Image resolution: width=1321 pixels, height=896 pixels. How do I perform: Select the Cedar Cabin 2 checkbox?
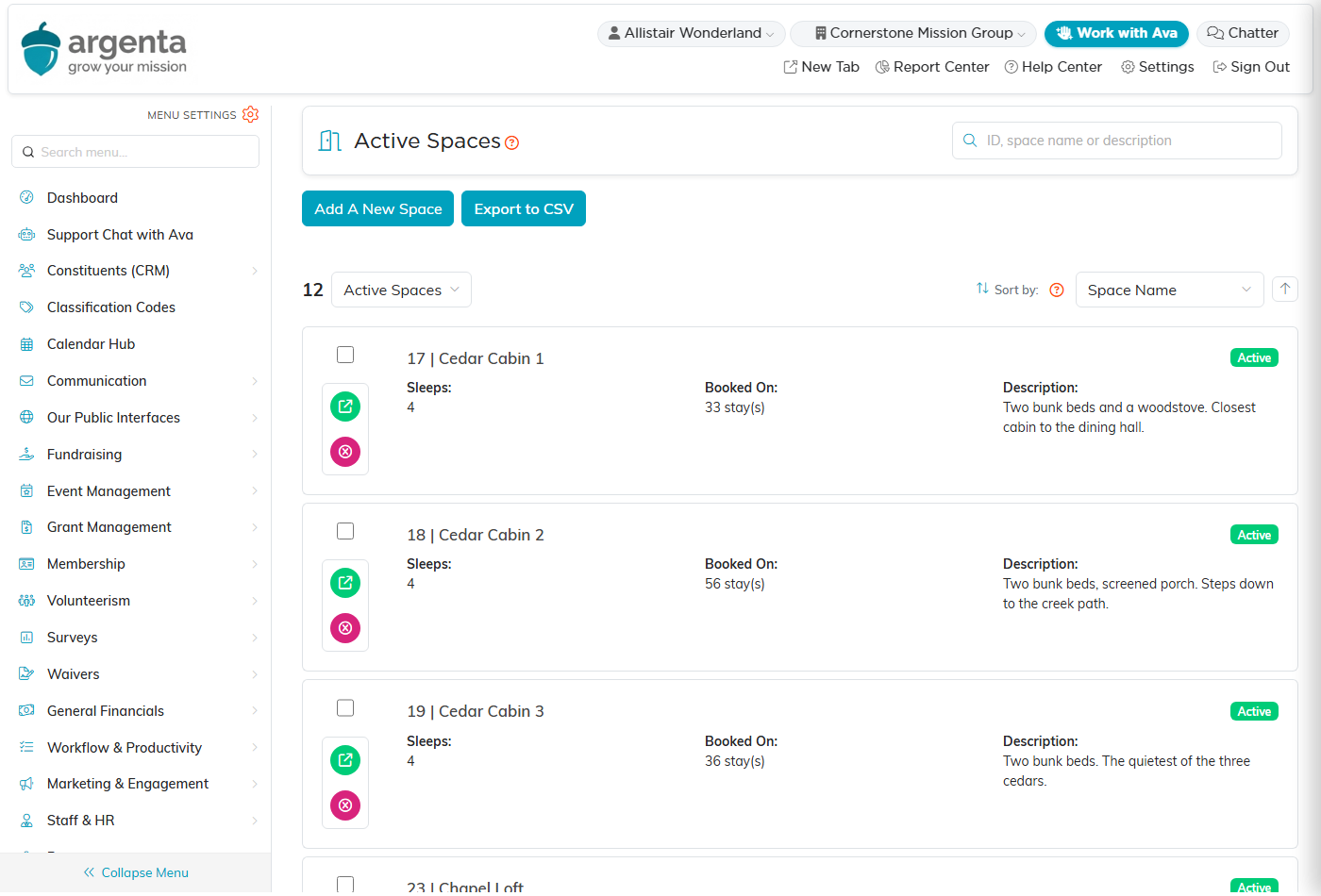345,531
